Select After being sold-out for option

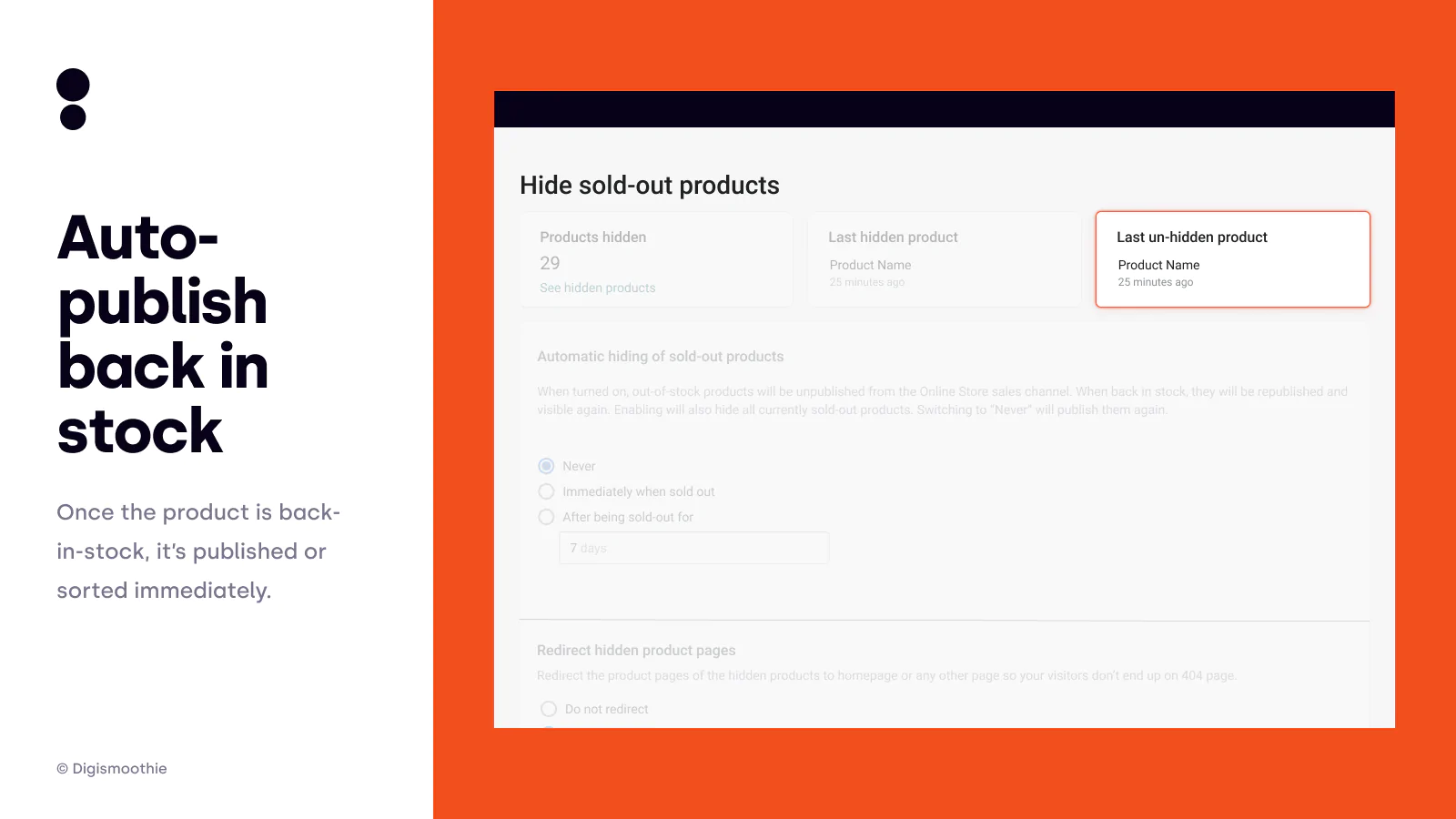[x=547, y=517]
